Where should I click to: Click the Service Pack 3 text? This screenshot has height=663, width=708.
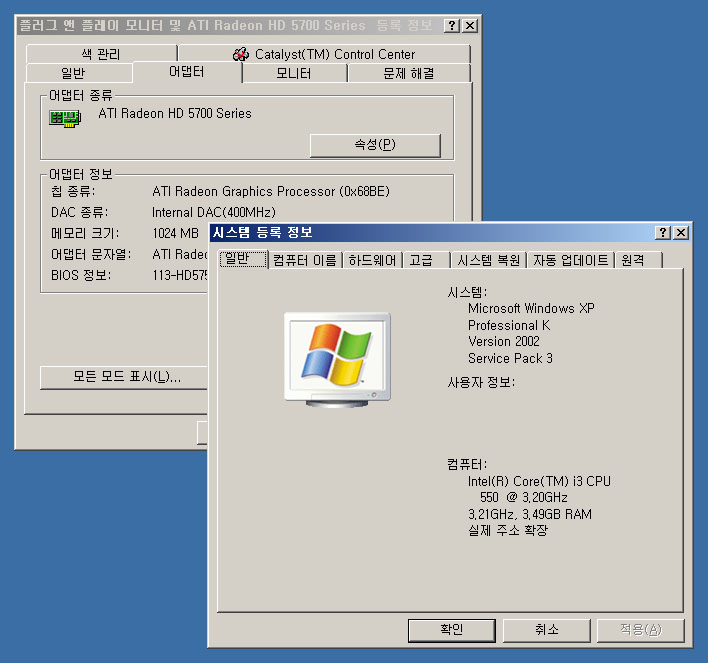coord(510,358)
